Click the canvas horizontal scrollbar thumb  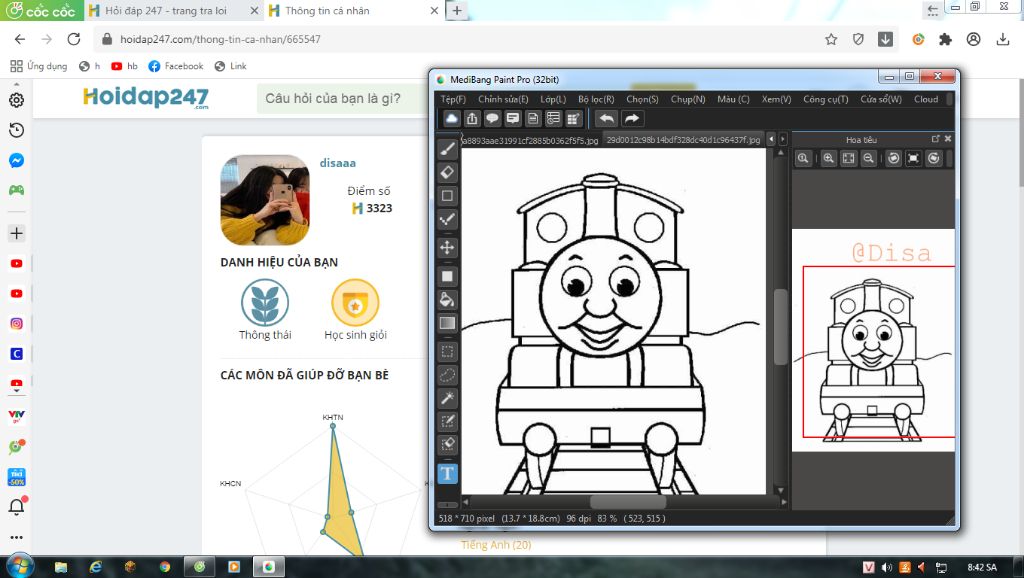coord(628,502)
